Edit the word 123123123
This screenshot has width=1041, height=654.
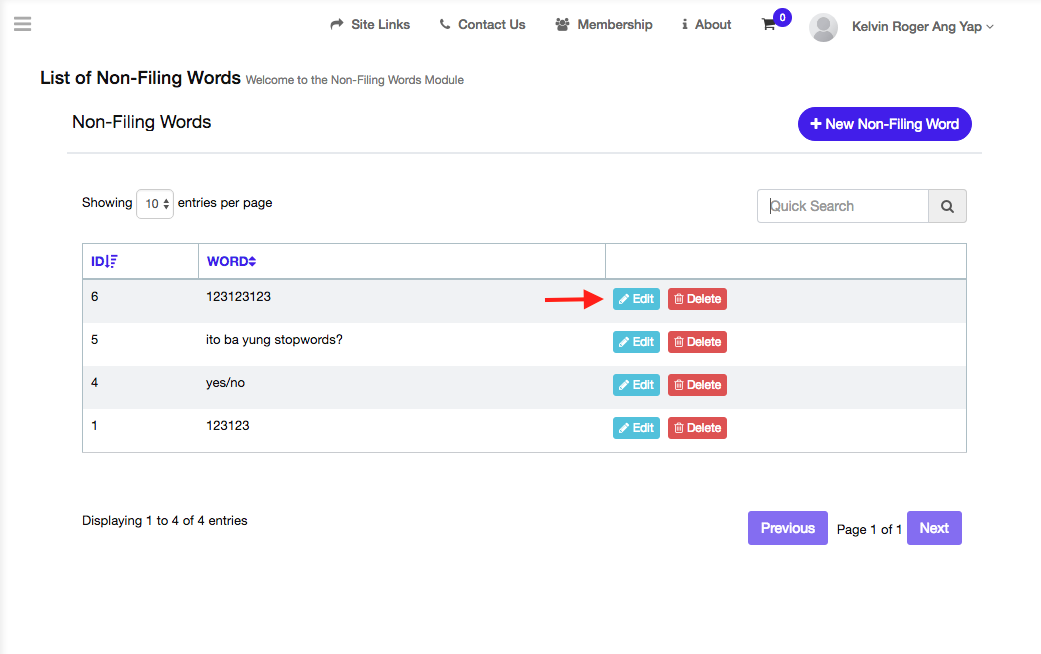(636, 299)
